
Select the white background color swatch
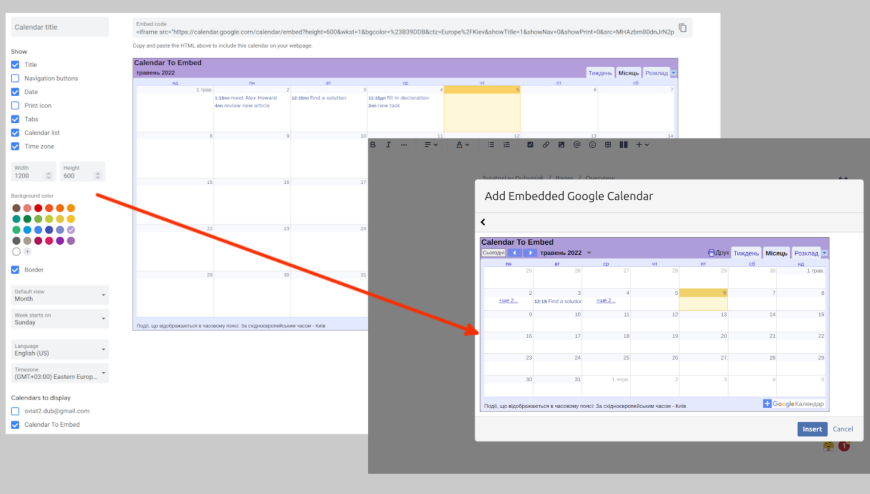16,251
